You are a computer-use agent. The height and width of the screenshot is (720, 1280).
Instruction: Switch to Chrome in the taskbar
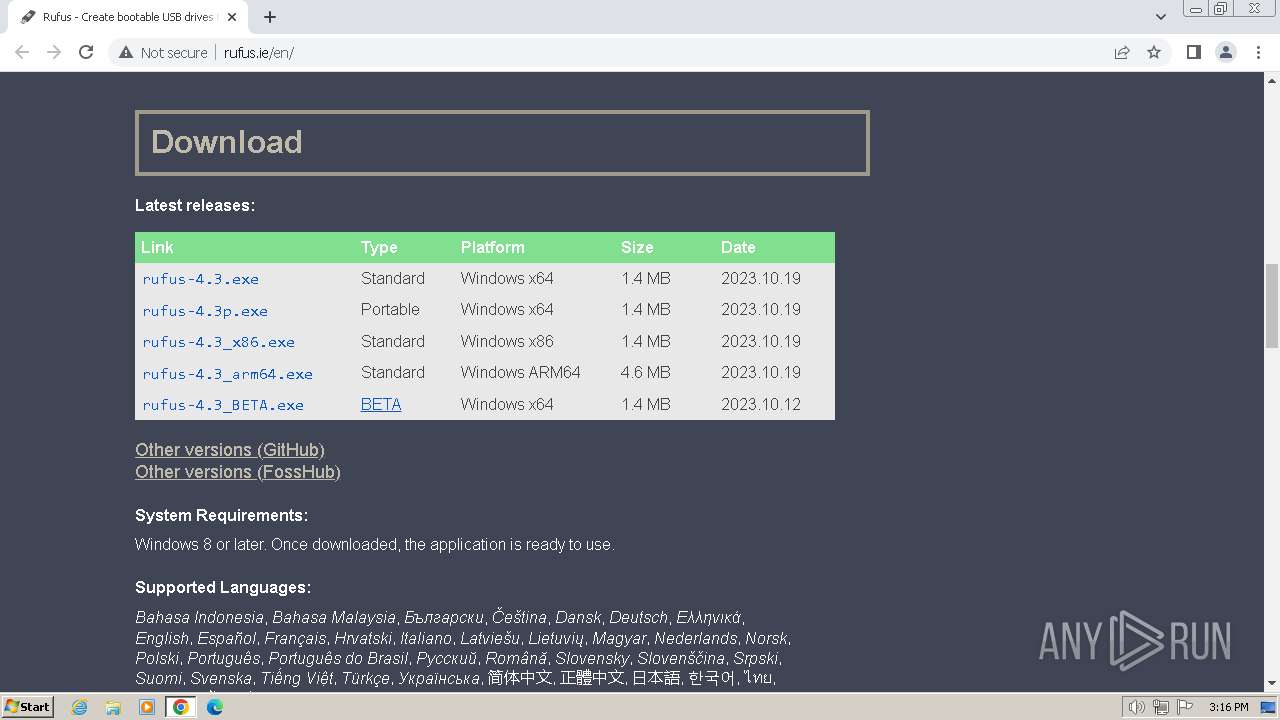[180, 707]
